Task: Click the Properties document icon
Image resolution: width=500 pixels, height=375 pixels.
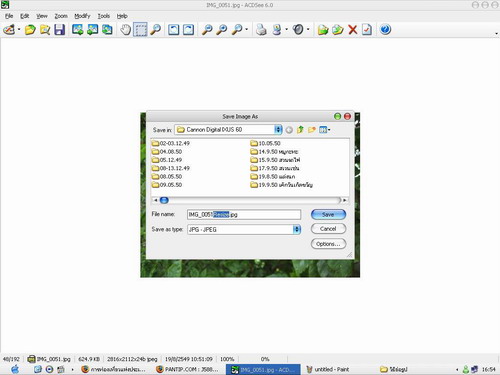Action: click(x=367, y=30)
